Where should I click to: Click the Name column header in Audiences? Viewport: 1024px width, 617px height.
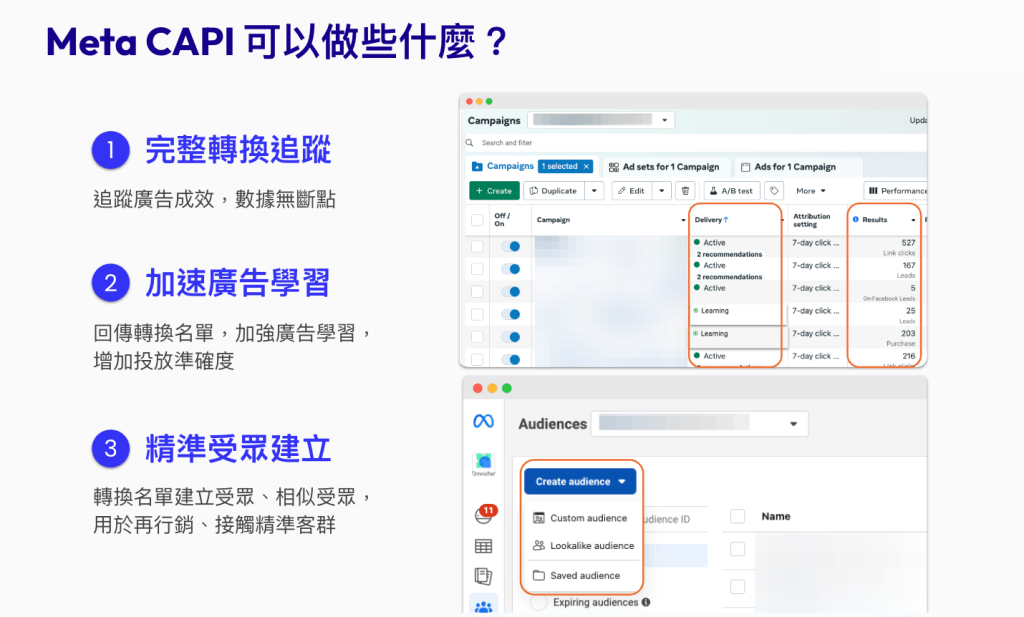776,516
